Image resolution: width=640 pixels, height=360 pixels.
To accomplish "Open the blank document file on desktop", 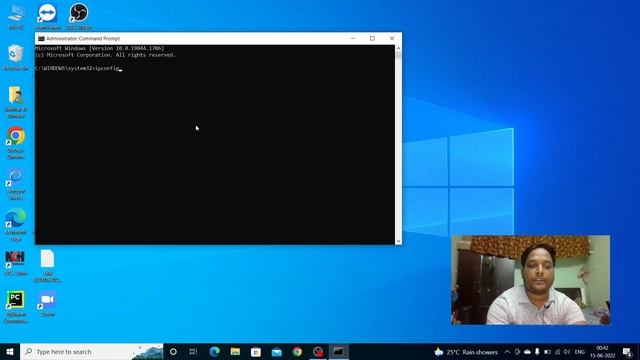I will click(x=47, y=265).
